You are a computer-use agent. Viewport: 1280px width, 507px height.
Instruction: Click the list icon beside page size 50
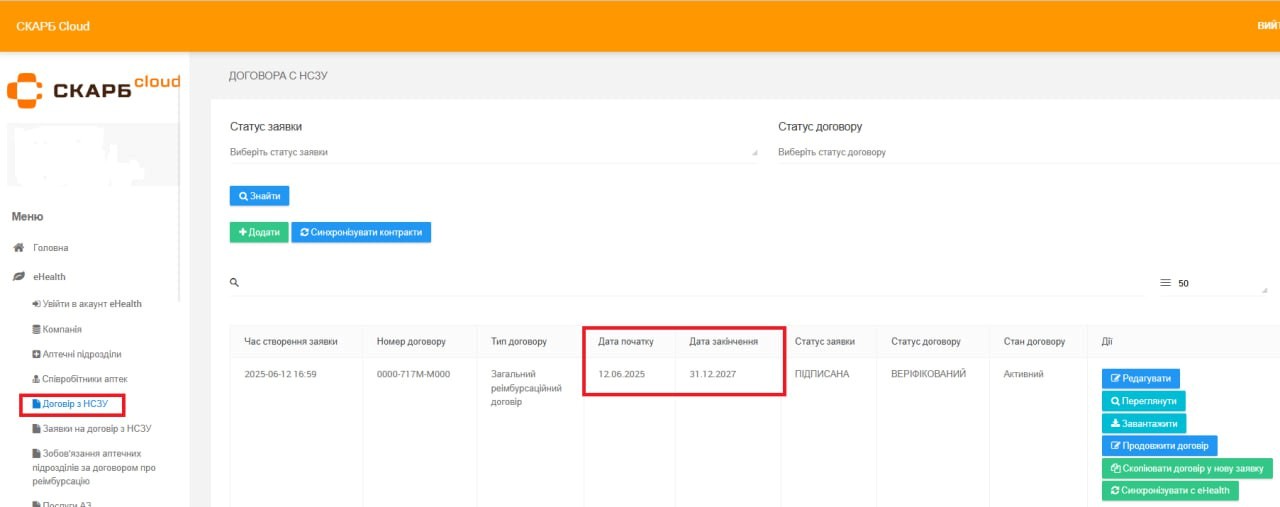[1165, 283]
